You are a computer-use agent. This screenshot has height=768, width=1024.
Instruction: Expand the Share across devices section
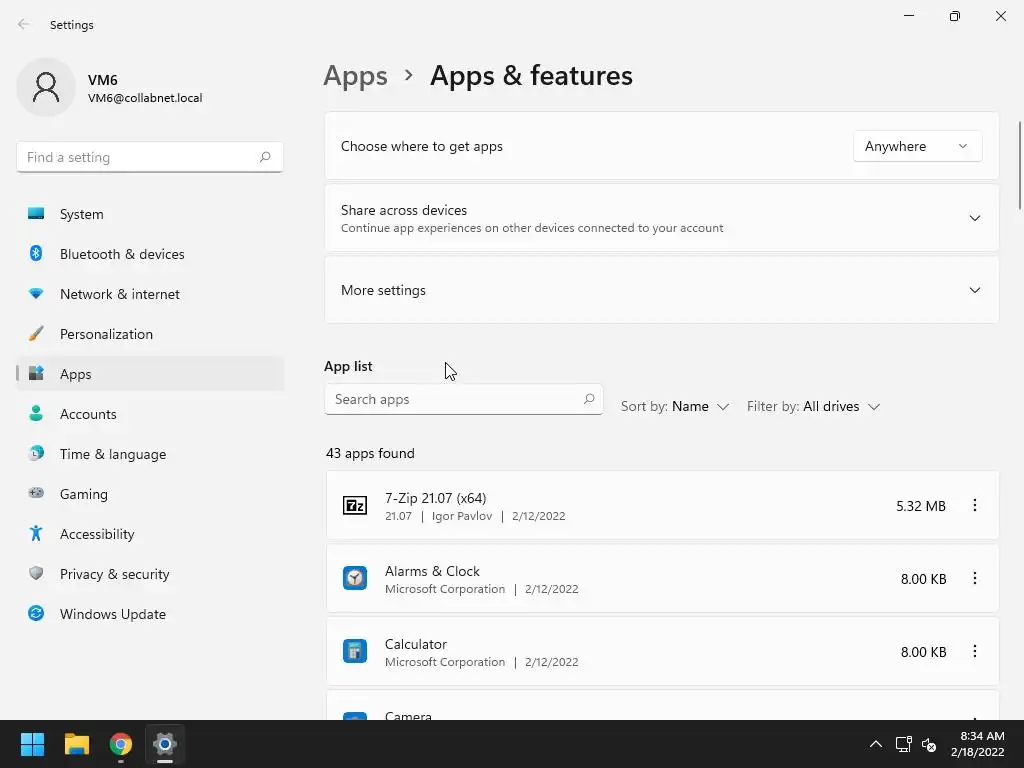974,218
